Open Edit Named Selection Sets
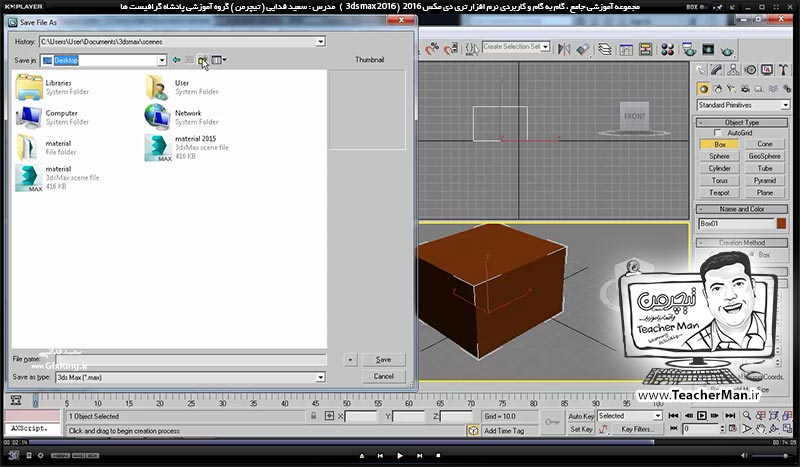 (471, 49)
